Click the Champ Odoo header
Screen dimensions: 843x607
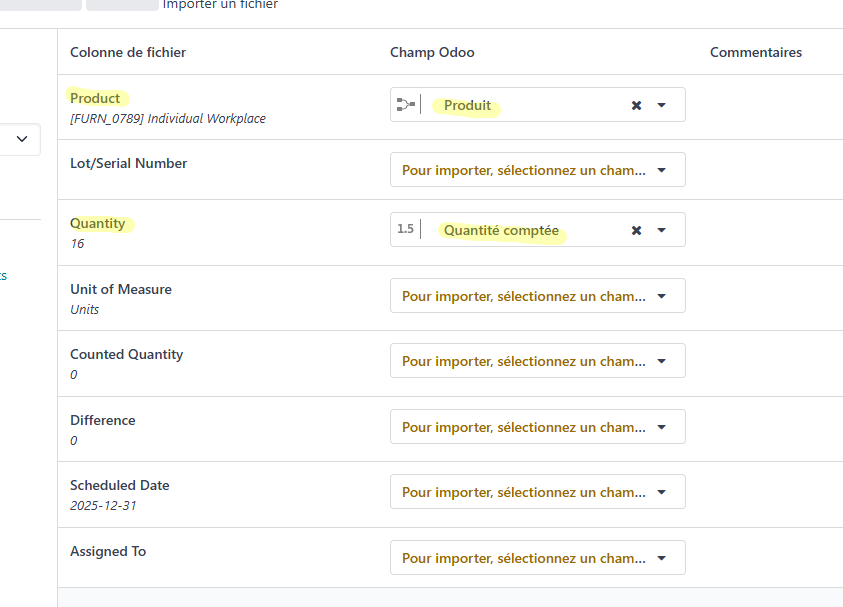tap(432, 52)
